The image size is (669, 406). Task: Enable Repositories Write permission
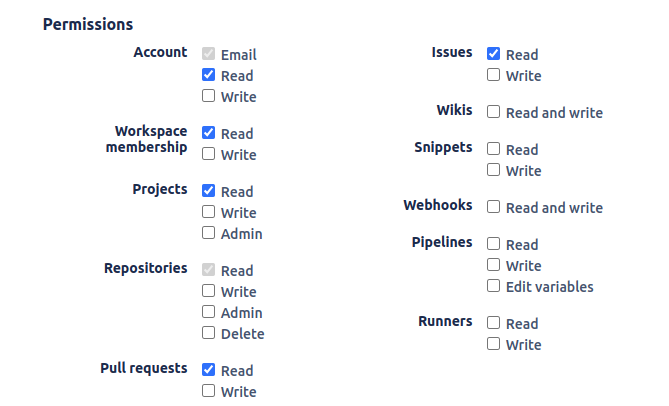click(x=208, y=291)
